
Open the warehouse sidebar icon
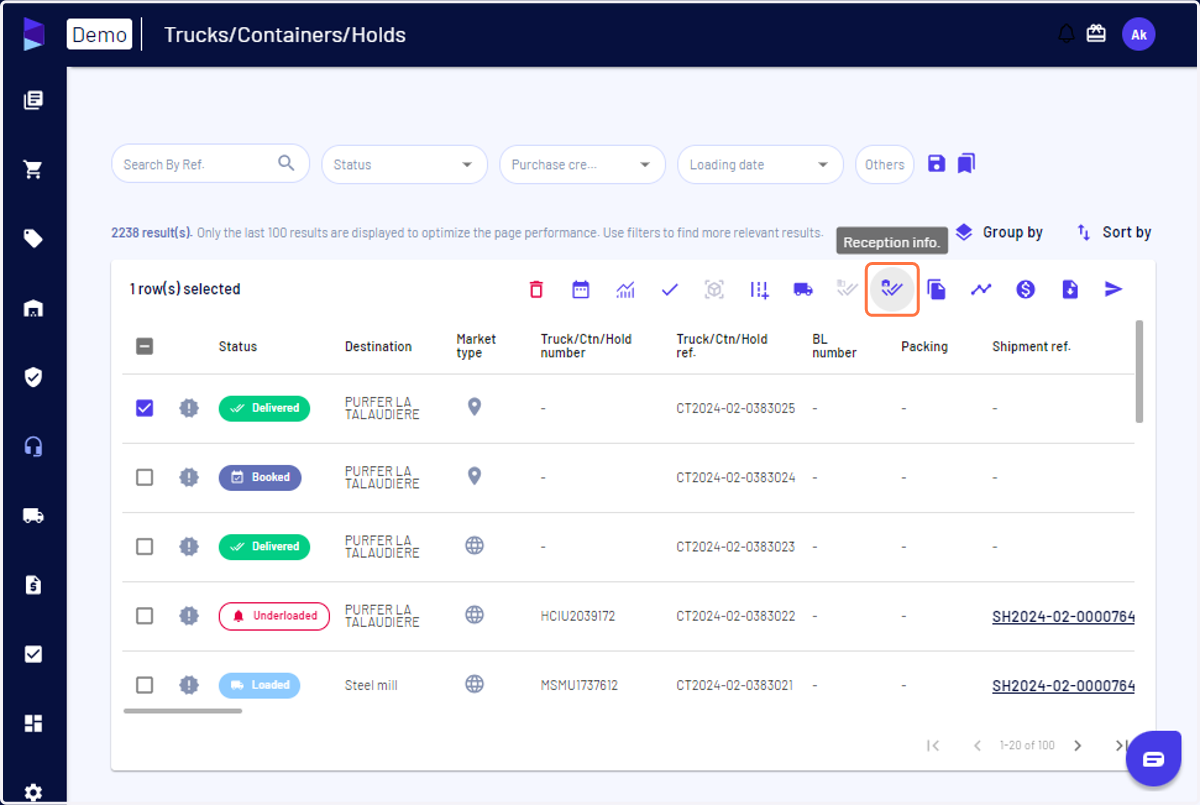point(33,308)
